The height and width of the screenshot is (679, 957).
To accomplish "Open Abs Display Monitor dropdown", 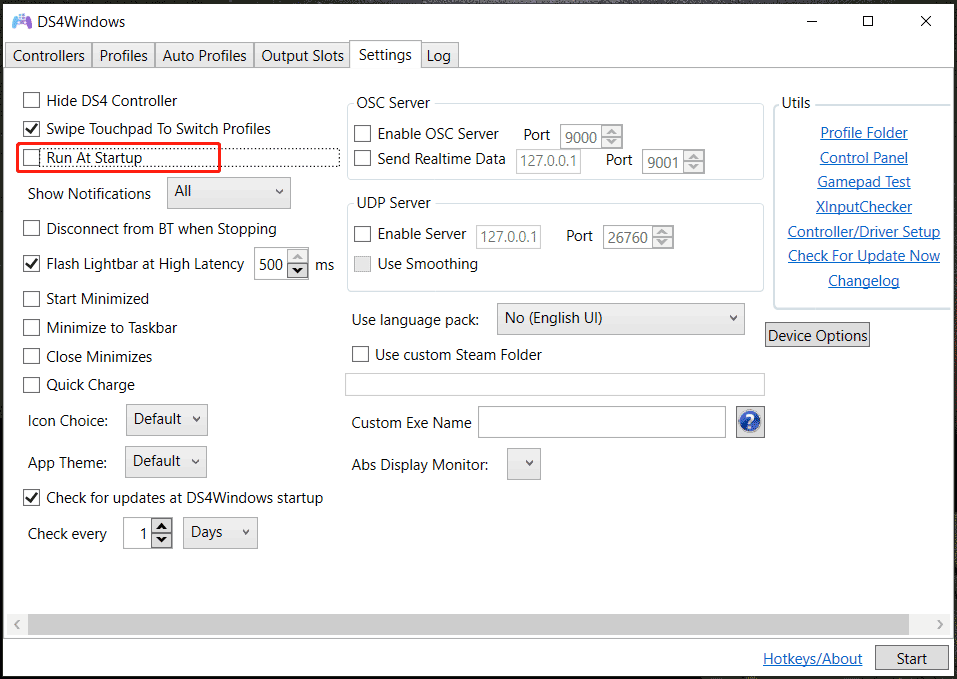I will [524, 464].
